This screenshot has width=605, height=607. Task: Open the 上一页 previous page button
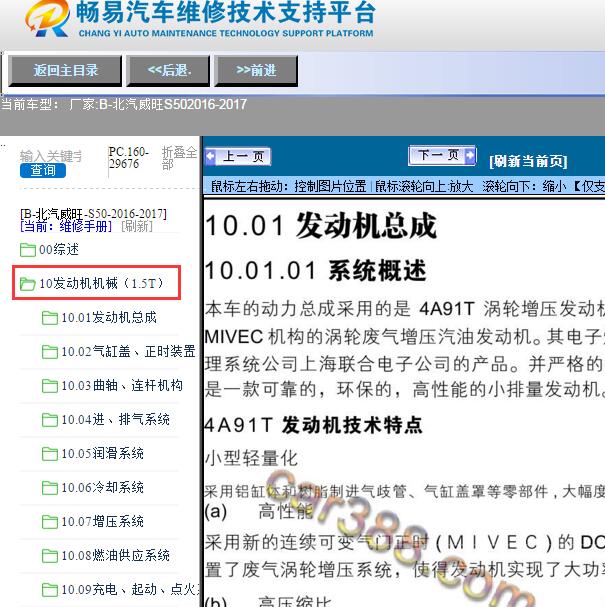(238, 156)
